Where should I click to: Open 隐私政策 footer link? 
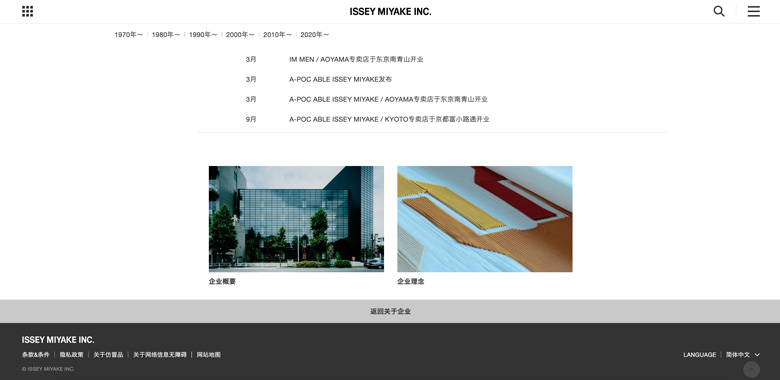[x=72, y=355]
